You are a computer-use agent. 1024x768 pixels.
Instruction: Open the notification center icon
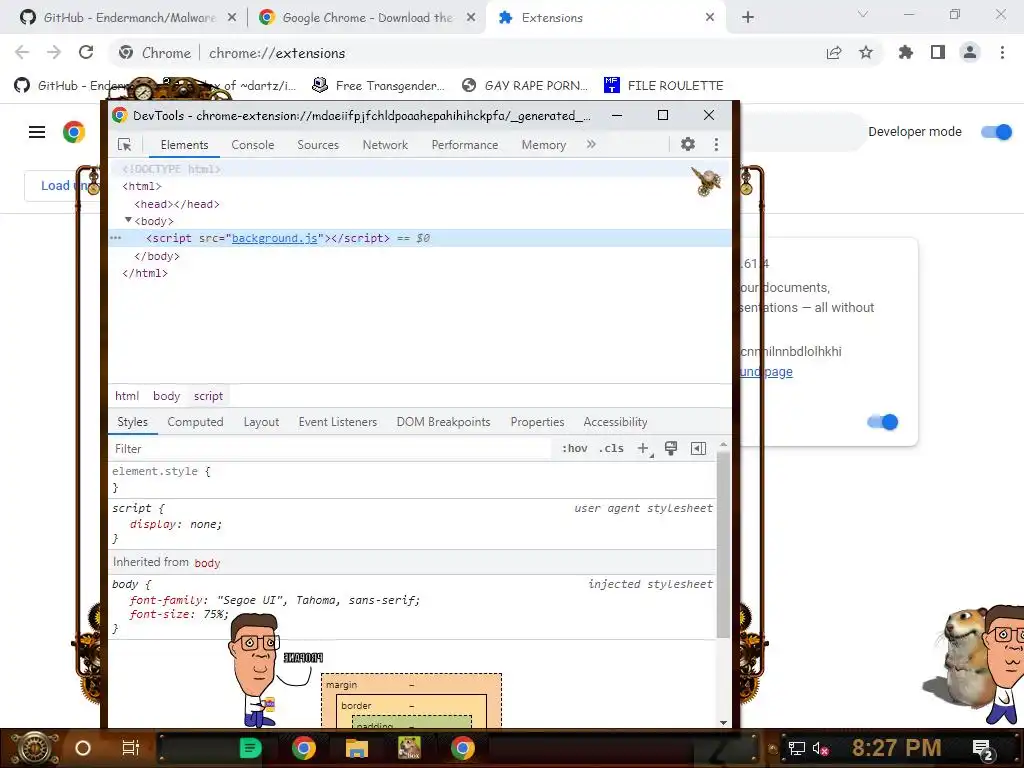pos(983,749)
